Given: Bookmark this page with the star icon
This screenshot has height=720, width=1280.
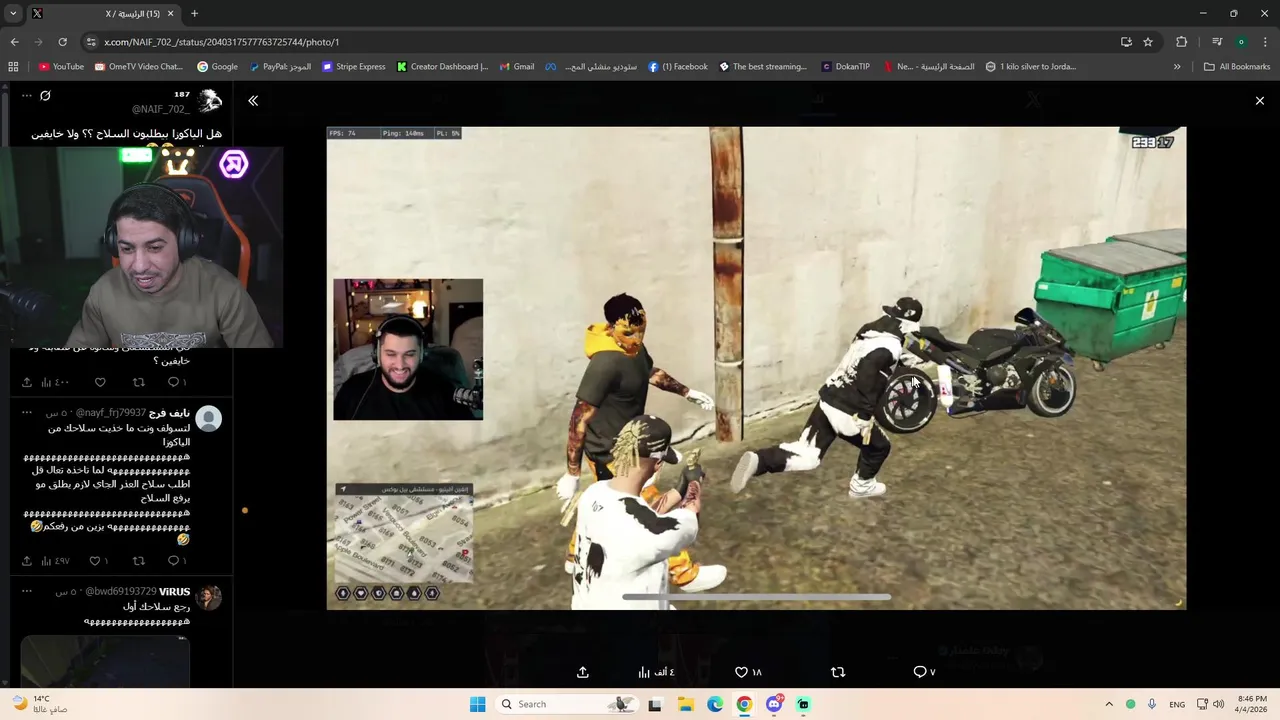Looking at the screenshot, I should coord(1148,42).
